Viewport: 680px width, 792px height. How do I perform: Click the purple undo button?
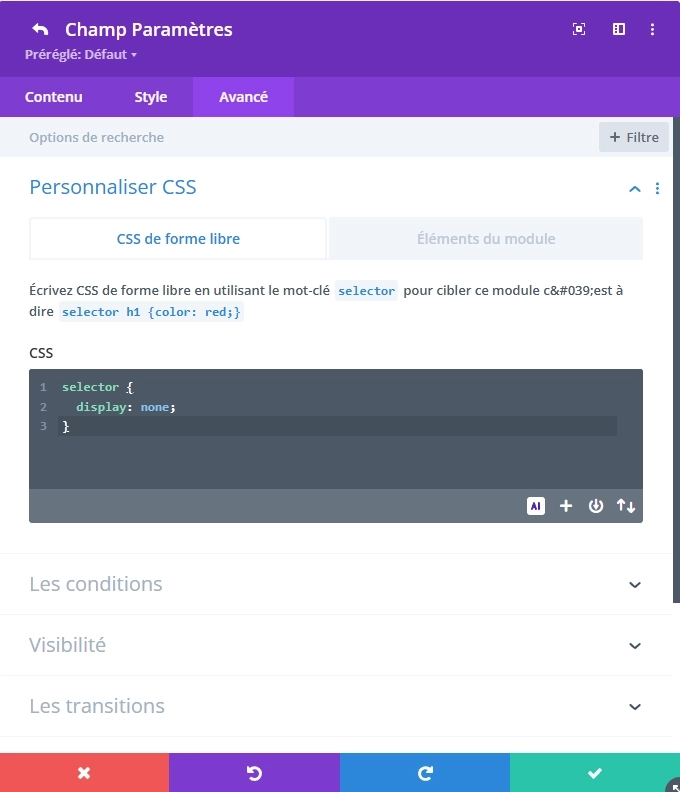[x=254, y=773]
